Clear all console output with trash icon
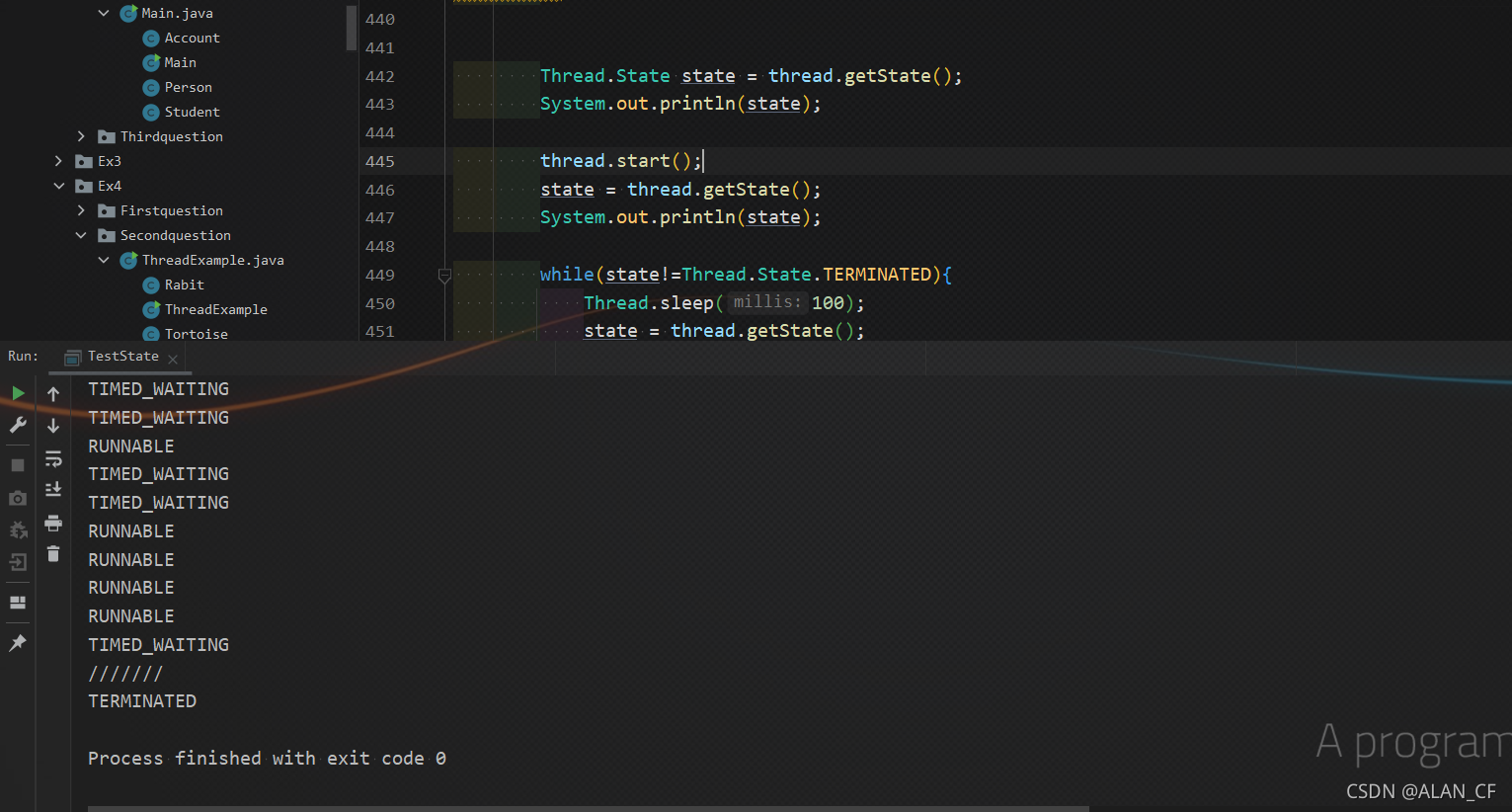The width and height of the screenshot is (1512, 812). [x=53, y=554]
